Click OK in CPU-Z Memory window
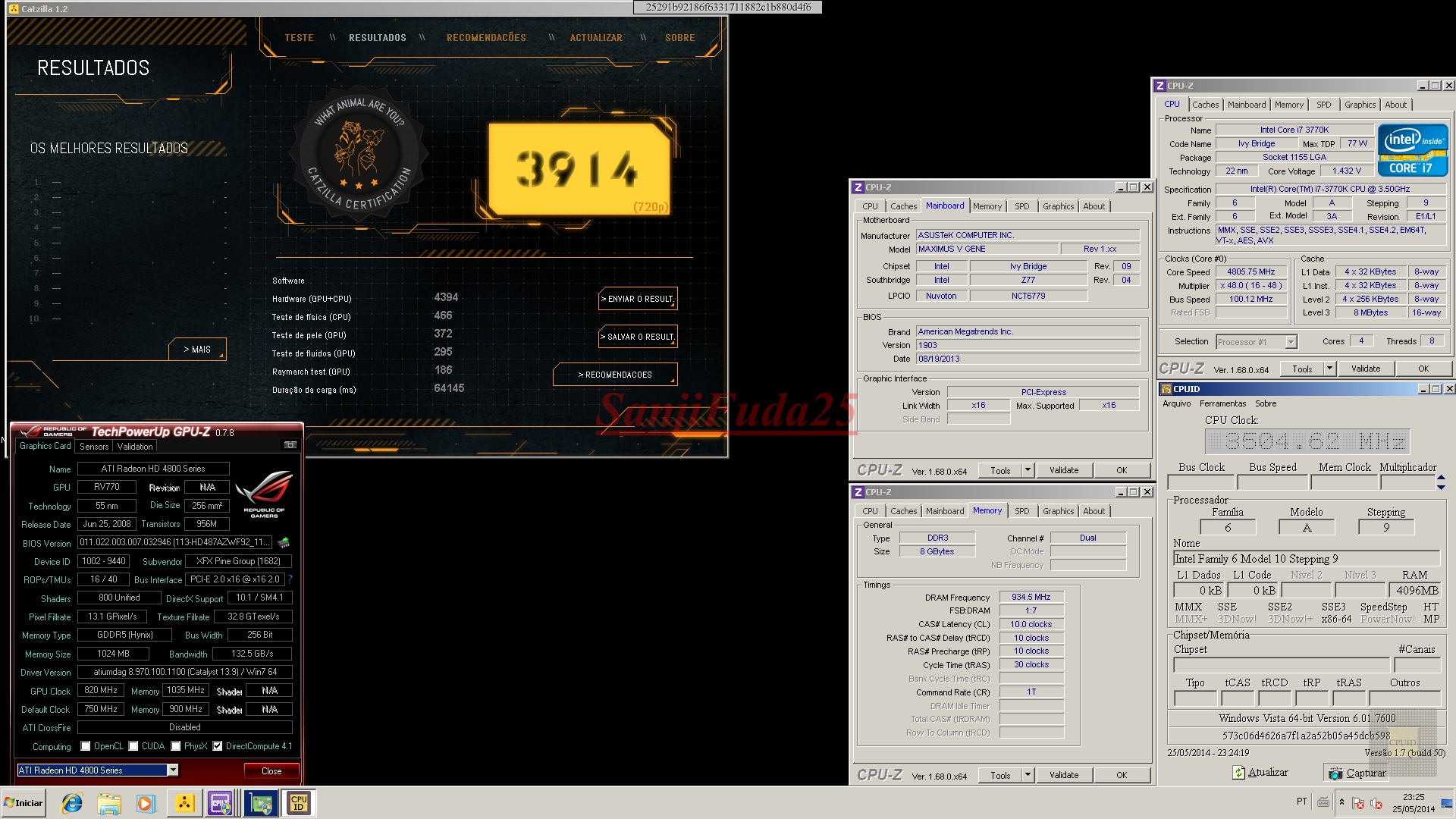This screenshot has height=819, width=1456. pyautogui.click(x=1121, y=775)
